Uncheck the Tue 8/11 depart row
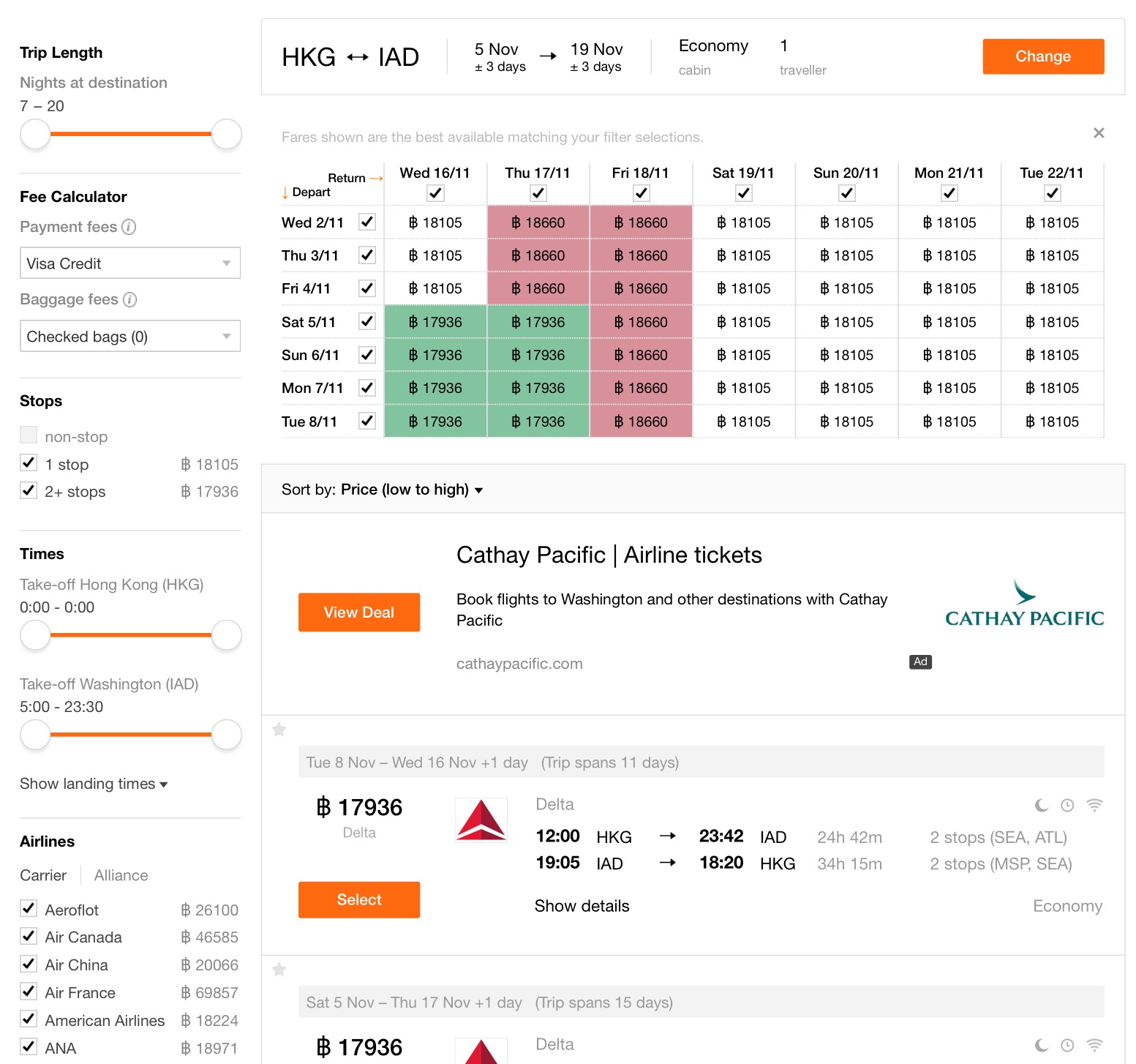 tap(367, 421)
